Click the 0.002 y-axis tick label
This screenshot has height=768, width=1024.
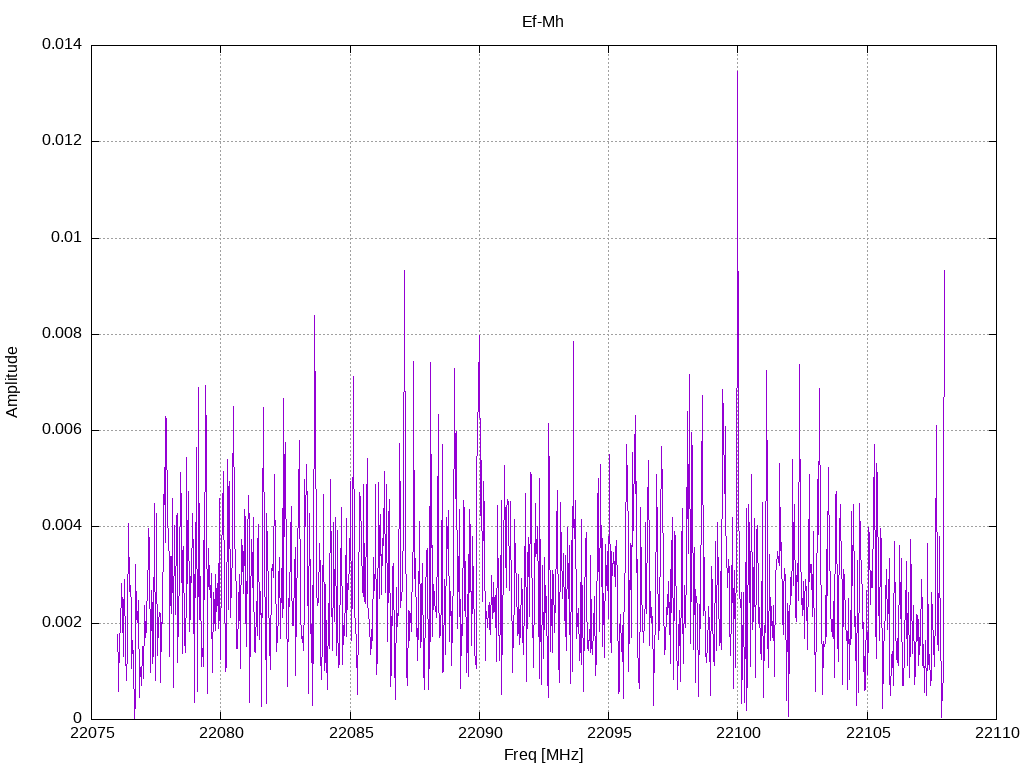(61, 623)
